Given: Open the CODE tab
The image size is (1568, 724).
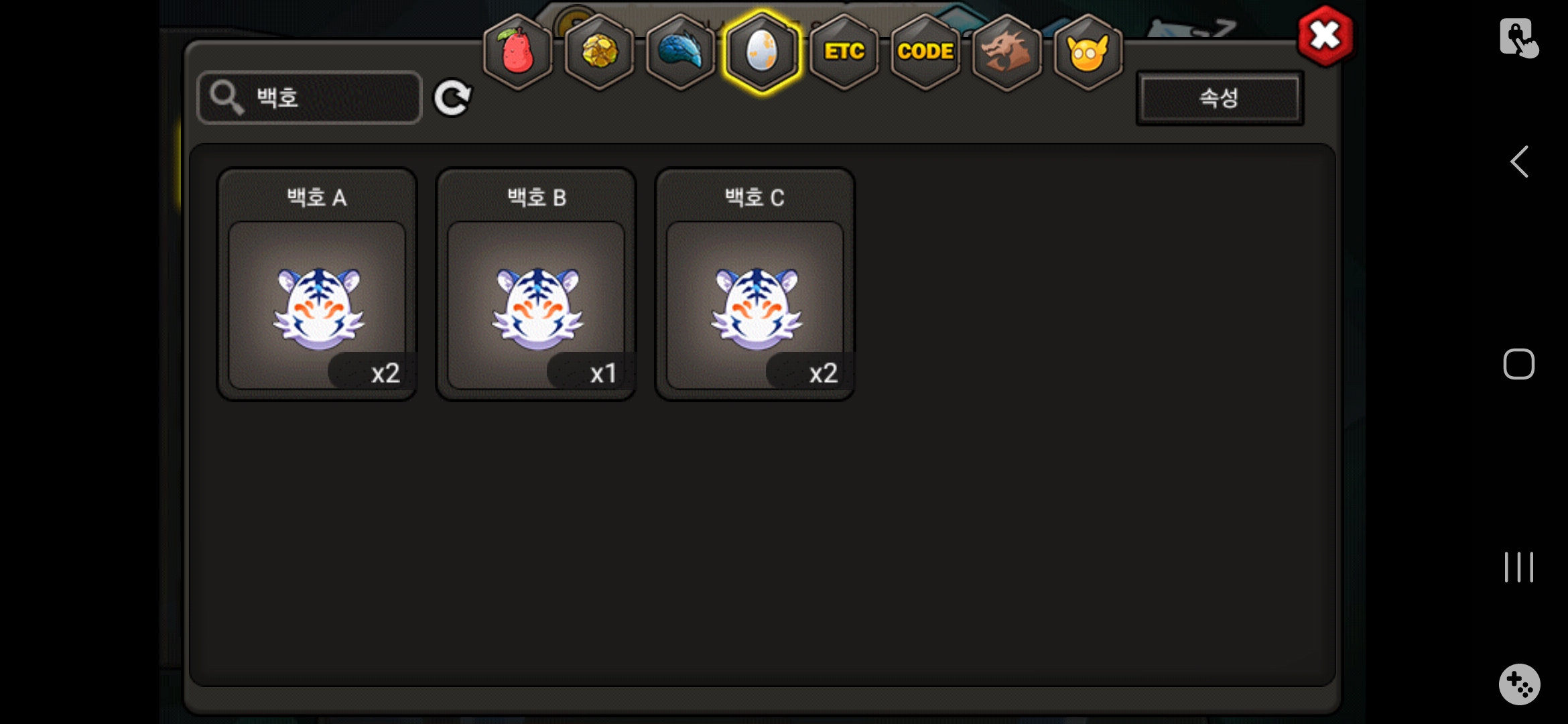Looking at the screenshot, I should coord(925,52).
